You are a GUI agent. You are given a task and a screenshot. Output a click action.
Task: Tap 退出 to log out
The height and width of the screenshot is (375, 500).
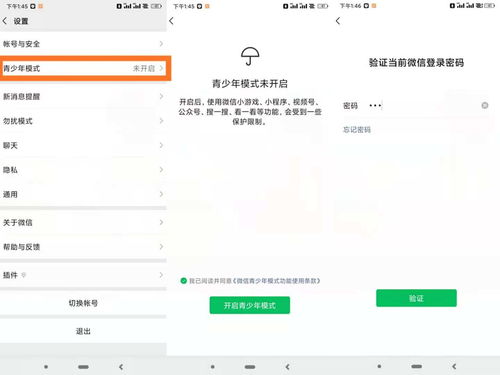[x=83, y=331]
